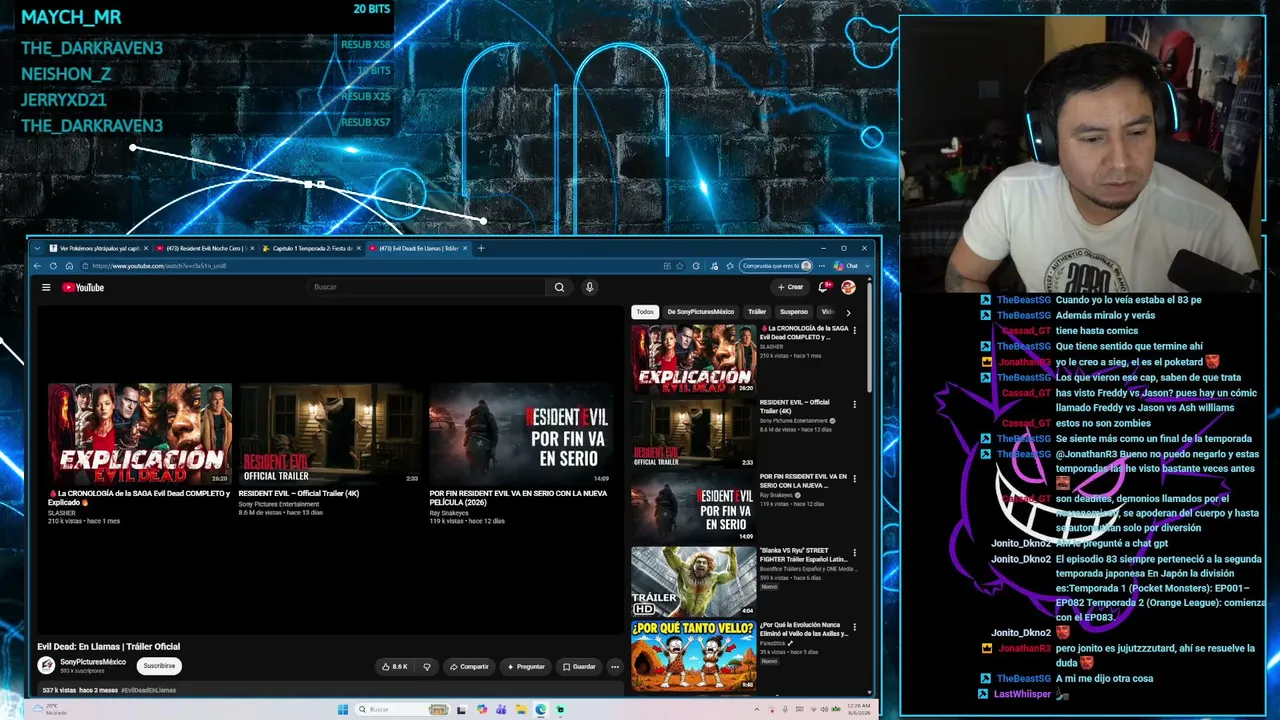Subscribe with the Suscribirse button

[159, 666]
